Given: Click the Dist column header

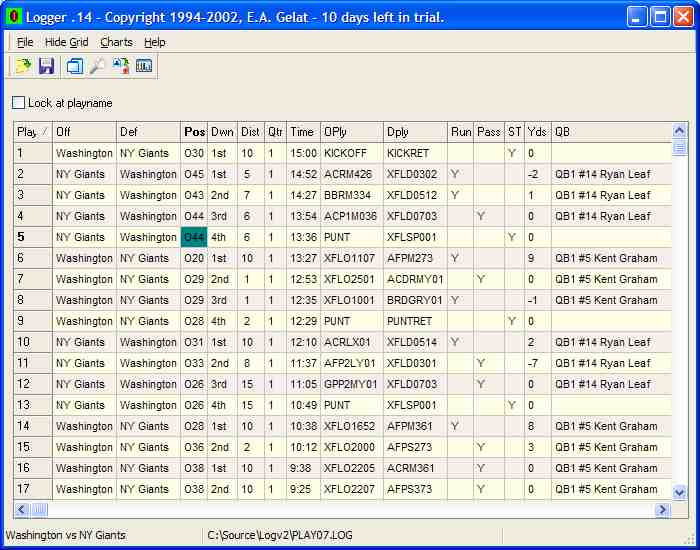Looking at the screenshot, I should pyautogui.click(x=251, y=132).
